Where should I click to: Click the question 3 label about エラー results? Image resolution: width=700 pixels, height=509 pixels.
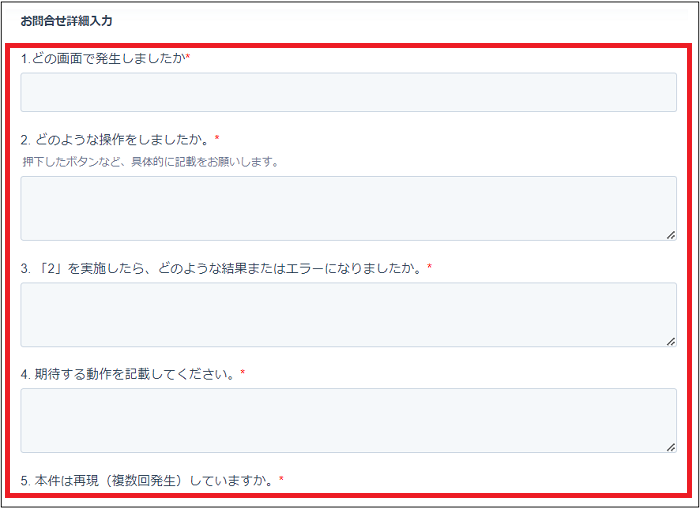pyautogui.click(x=222, y=268)
